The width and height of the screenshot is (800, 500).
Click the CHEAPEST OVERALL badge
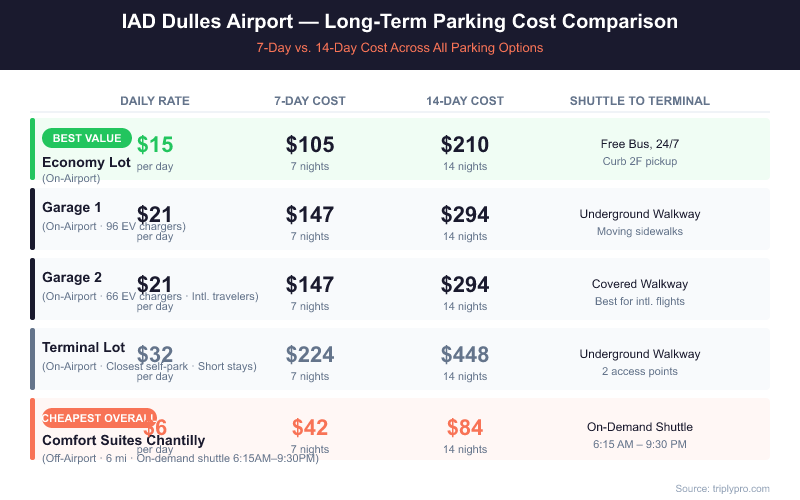click(99, 417)
